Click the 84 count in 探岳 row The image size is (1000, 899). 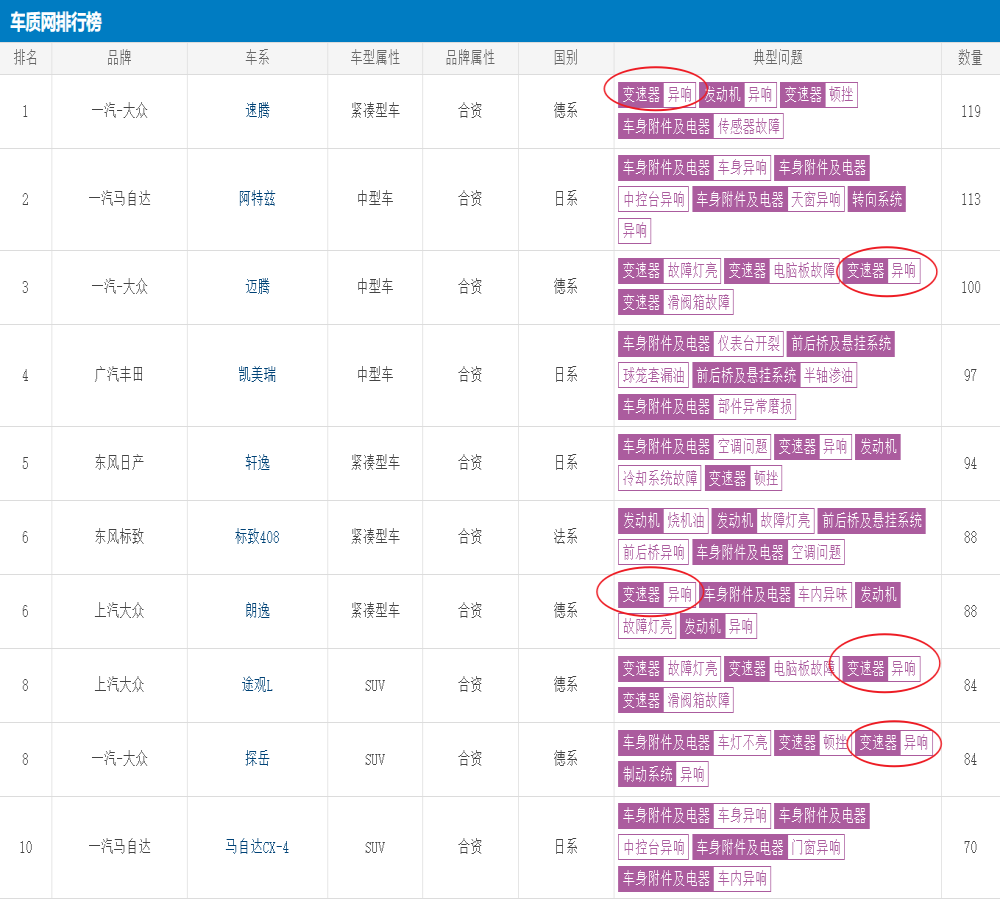coord(971,759)
